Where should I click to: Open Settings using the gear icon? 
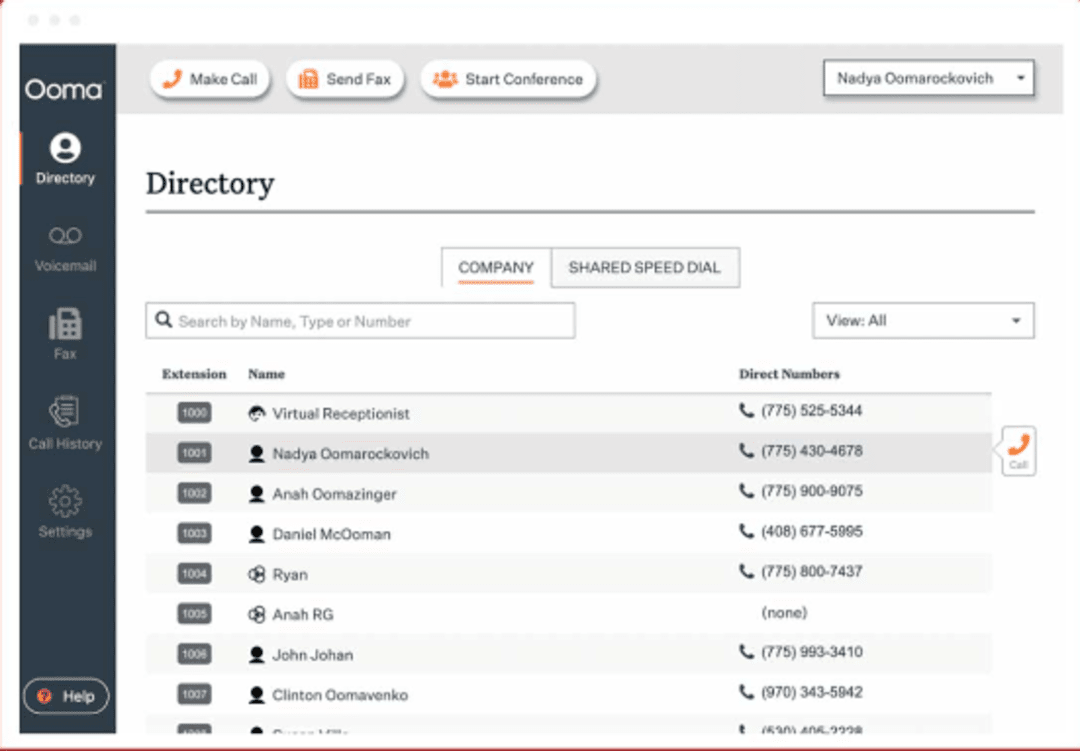coord(63,497)
